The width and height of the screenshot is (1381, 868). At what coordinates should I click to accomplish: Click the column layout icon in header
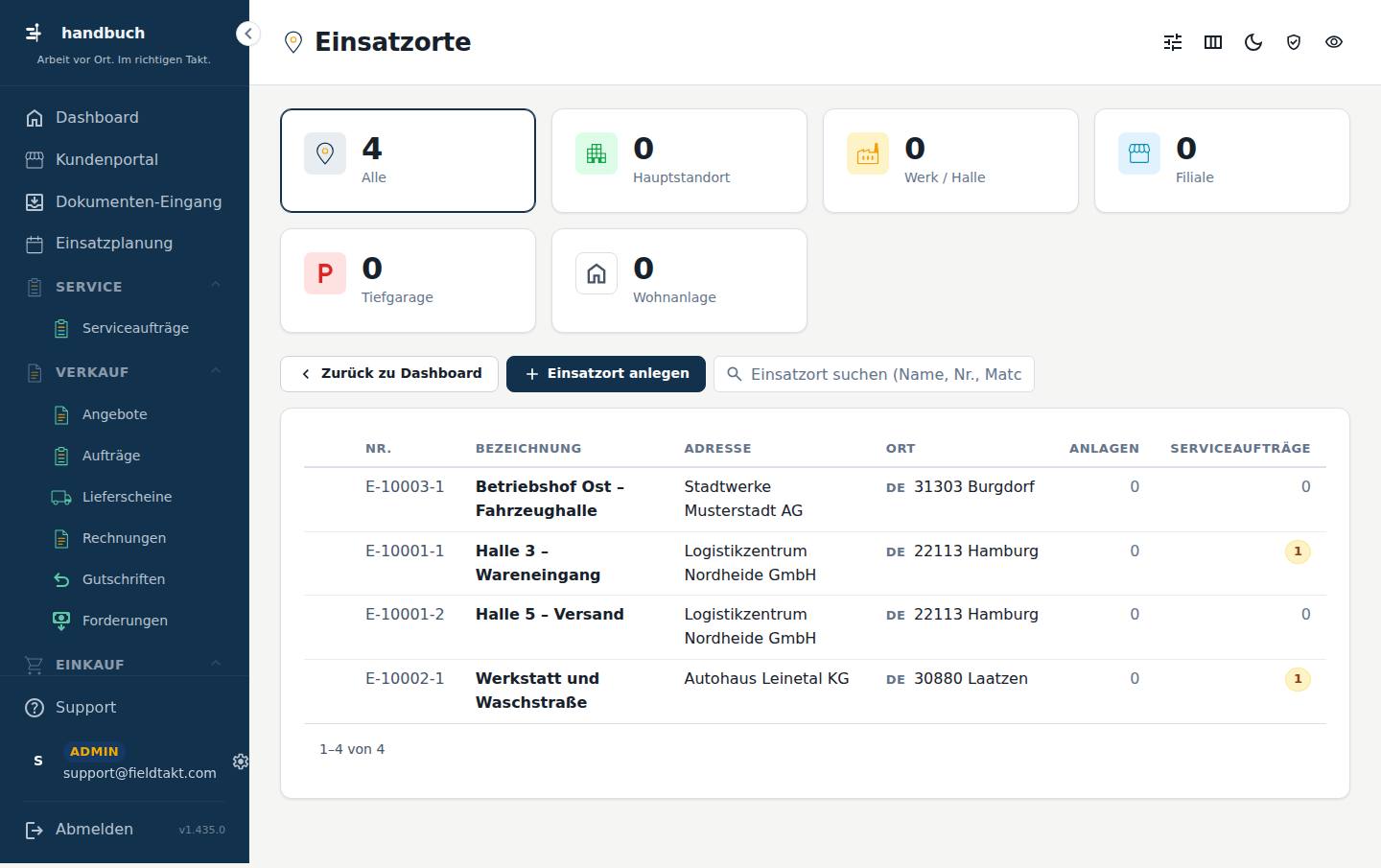point(1213,42)
